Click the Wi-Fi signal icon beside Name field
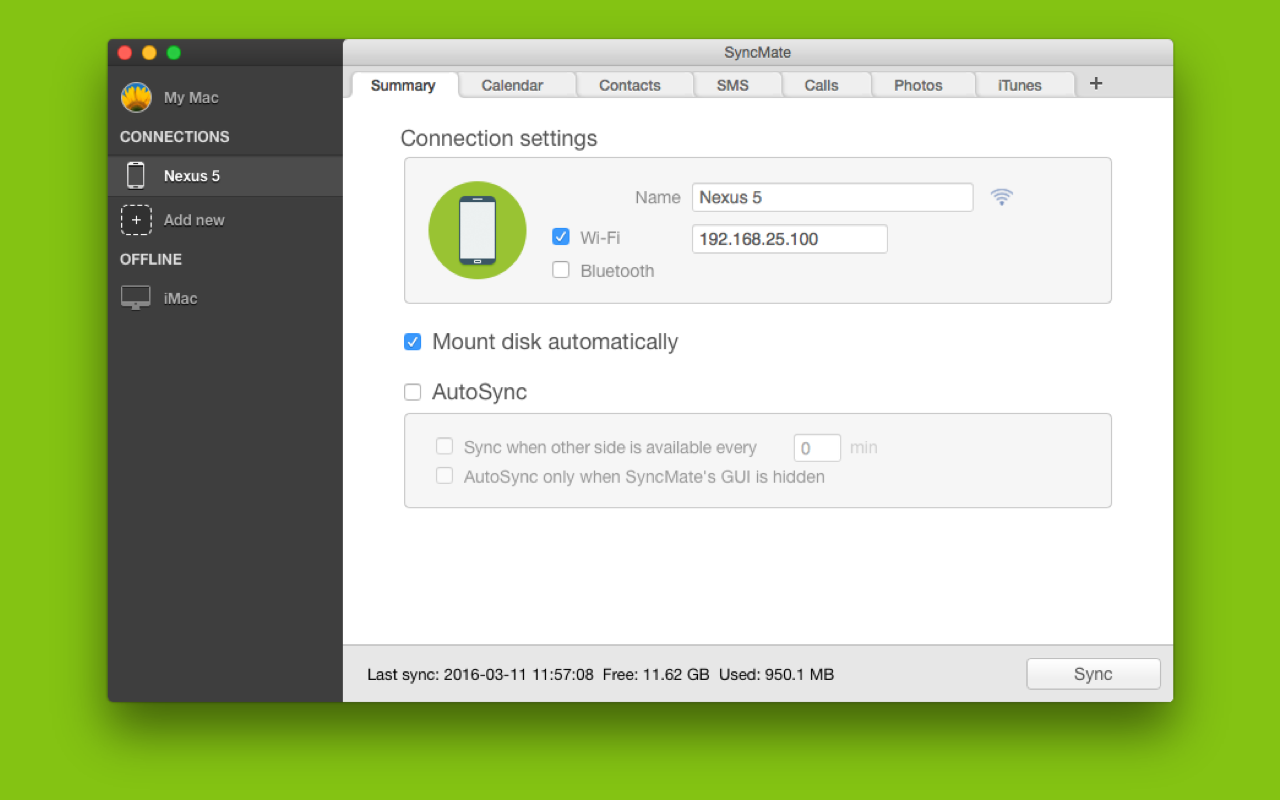1280x800 pixels. (1001, 197)
